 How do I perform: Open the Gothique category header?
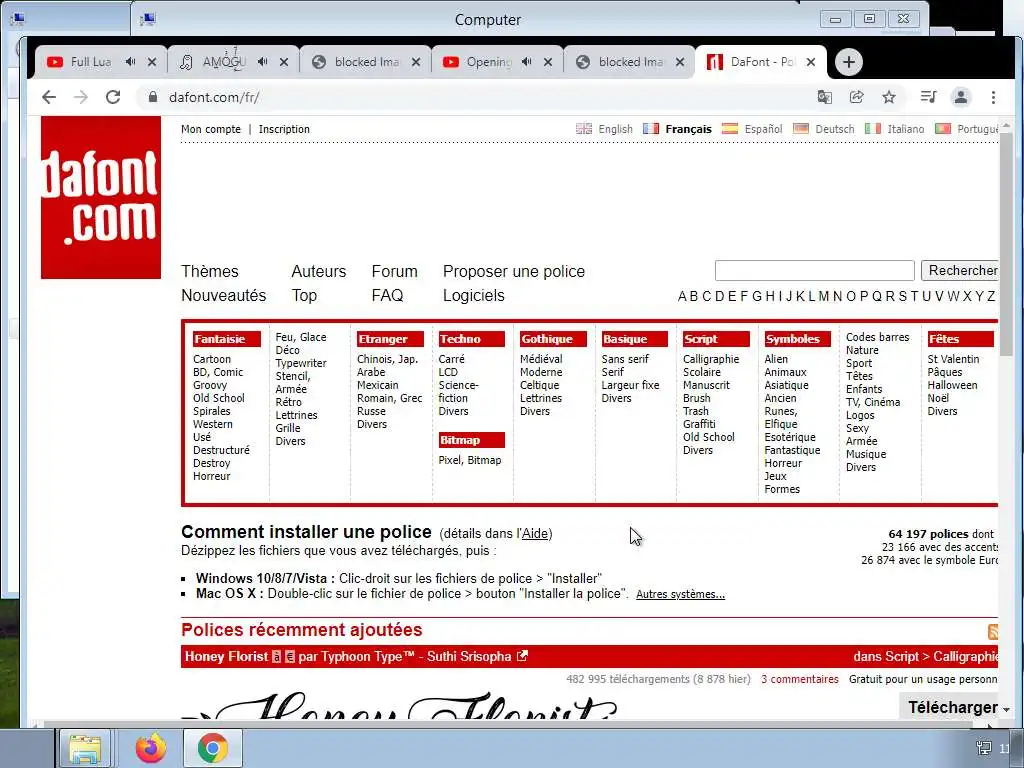(x=553, y=339)
